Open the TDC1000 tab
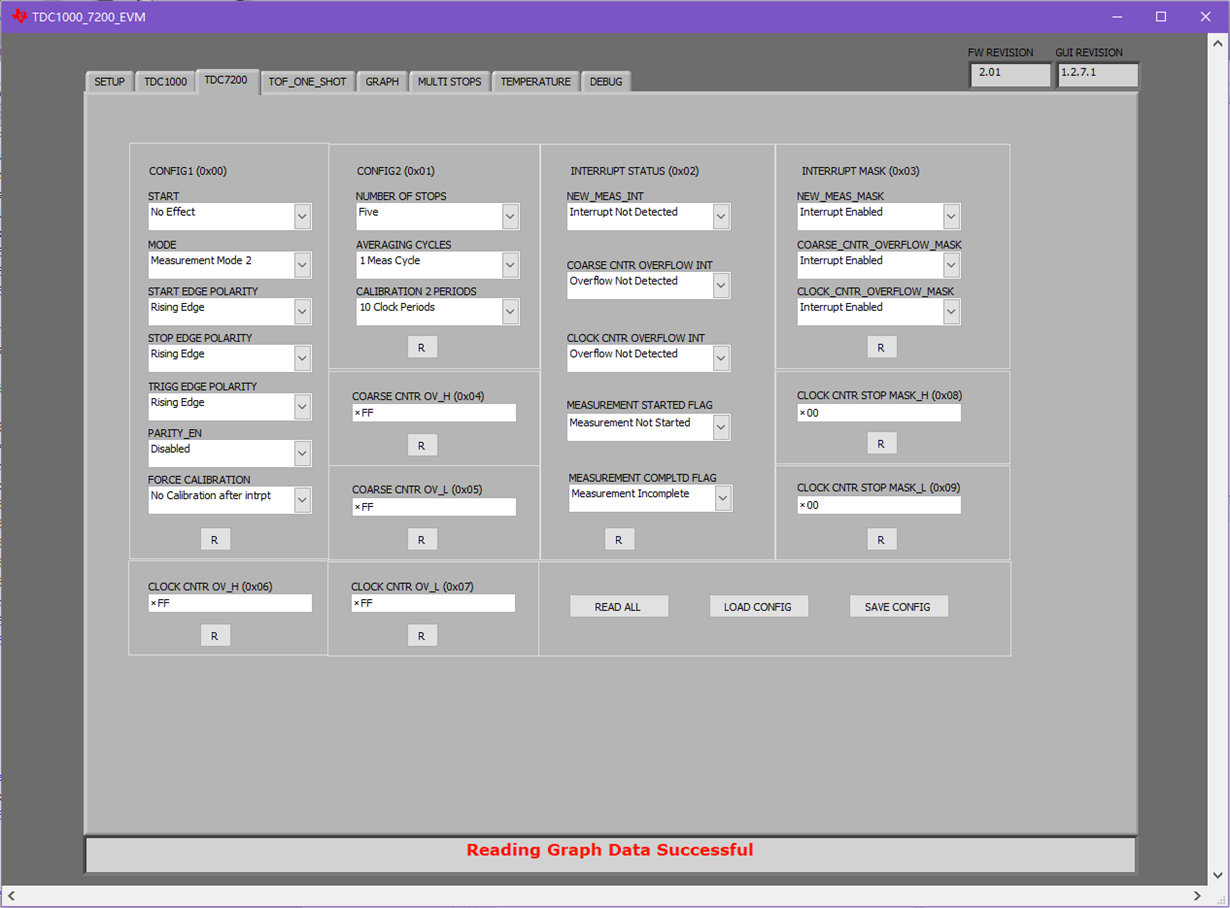Image resolution: width=1230 pixels, height=908 pixels. click(165, 82)
